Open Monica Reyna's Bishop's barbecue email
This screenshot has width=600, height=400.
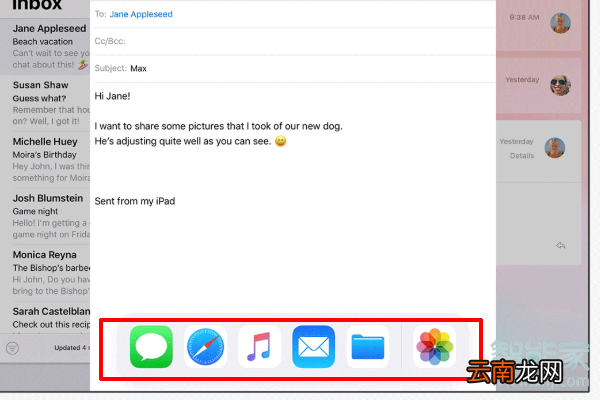pyautogui.click(x=45, y=273)
